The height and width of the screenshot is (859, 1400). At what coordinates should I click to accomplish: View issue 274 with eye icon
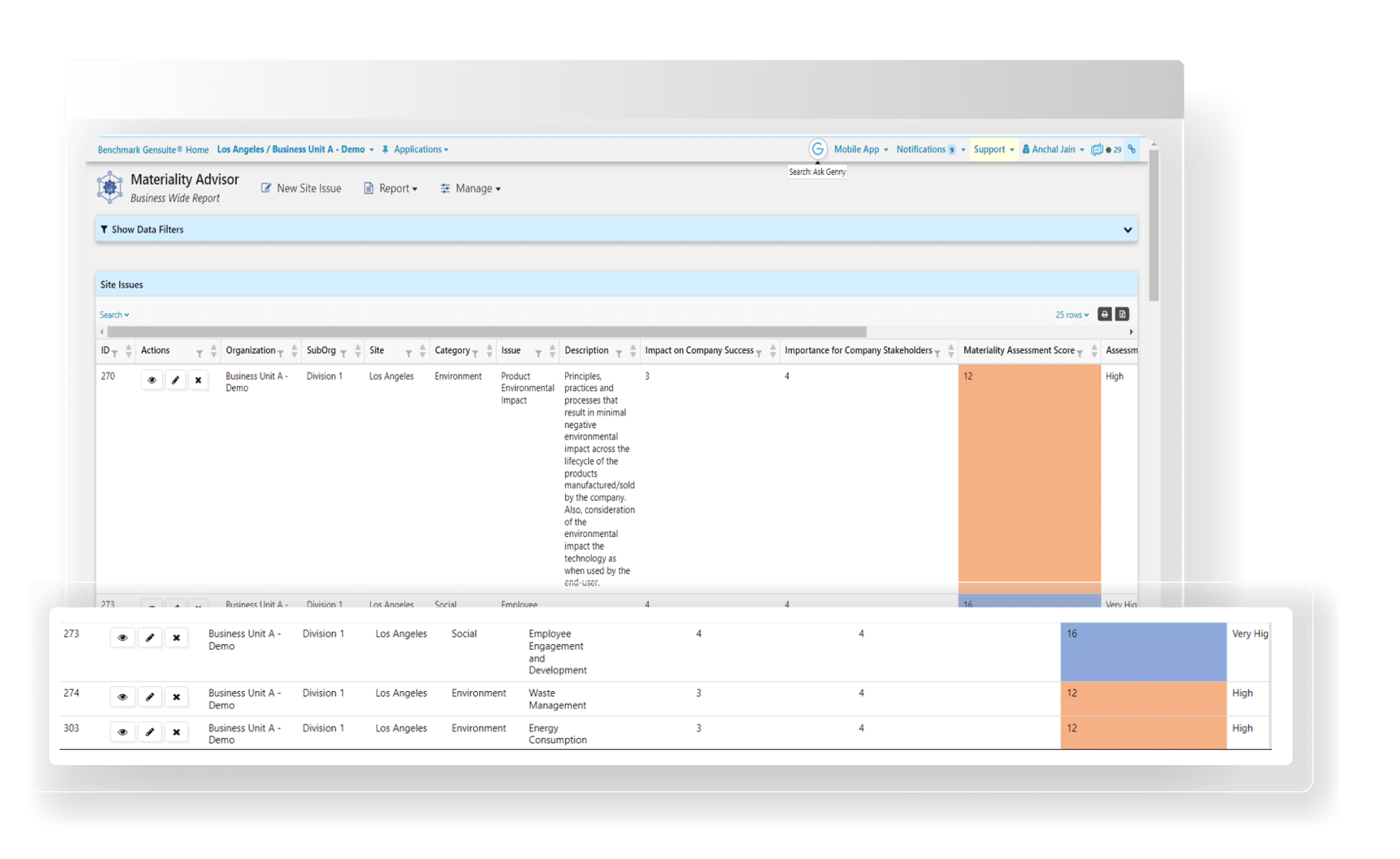coord(122,697)
